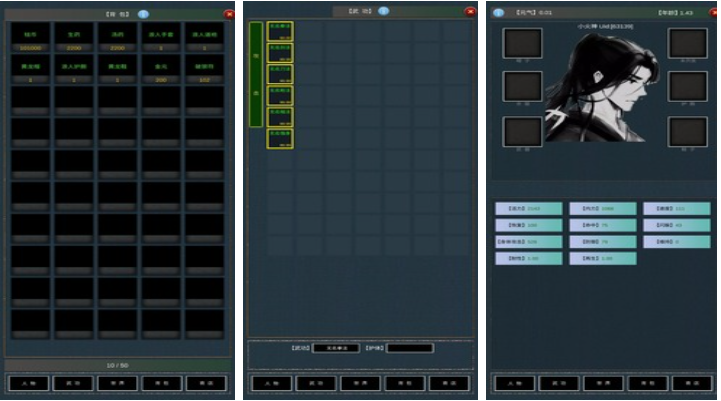Select the second yellow skill slot in skills panel
721x401 pixels.
pyautogui.click(x=280, y=52)
